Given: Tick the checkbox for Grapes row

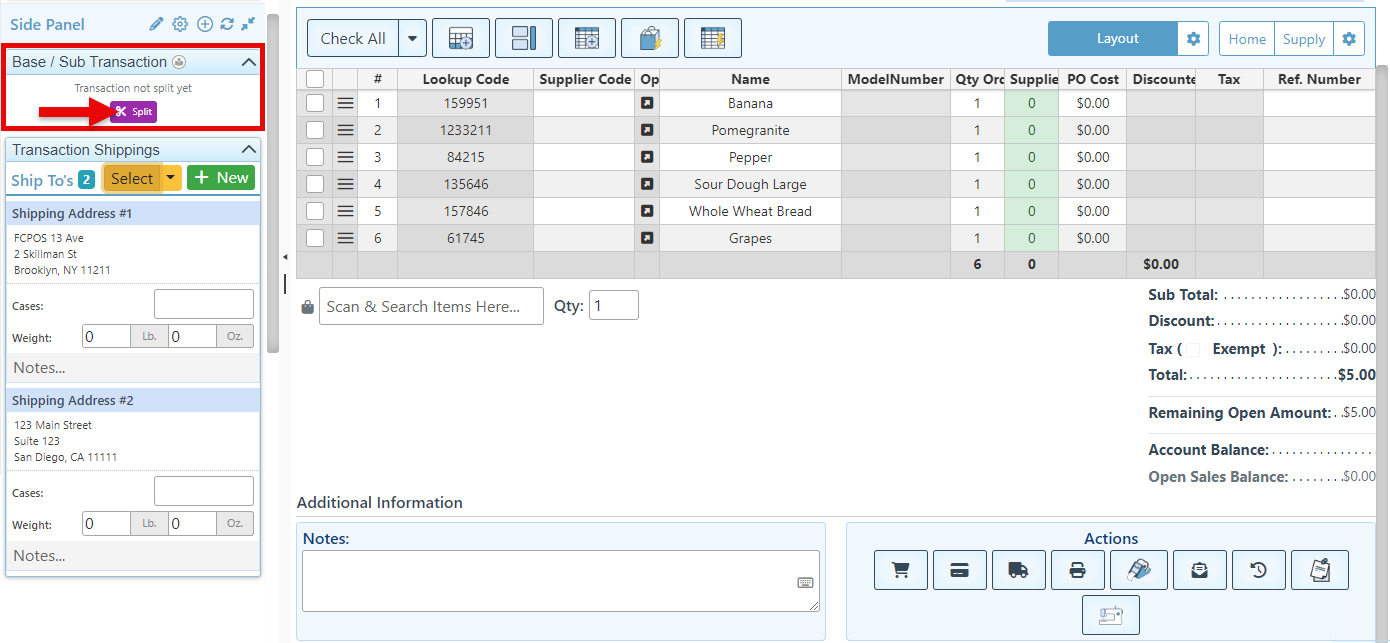Looking at the screenshot, I should (315, 238).
